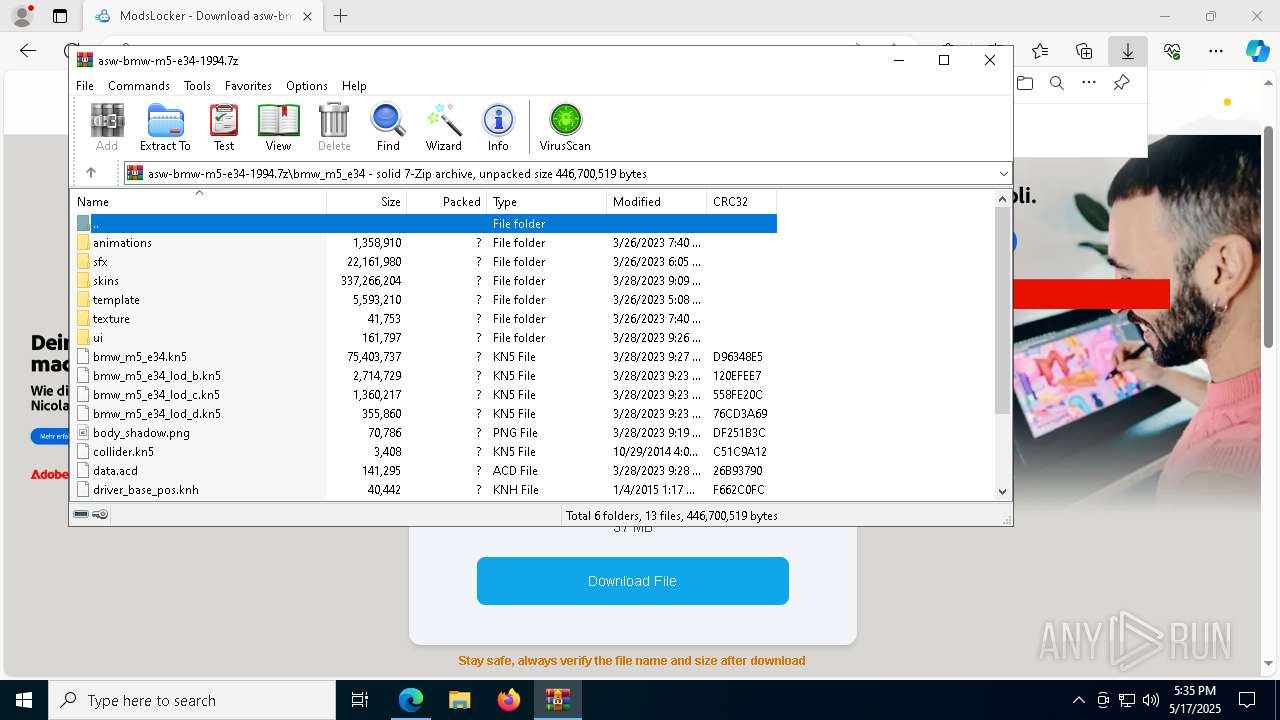Image resolution: width=1280 pixels, height=720 pixels.
Task: Sort by the Modified column header
Action: pyautogui.click(x=656, y=201)
